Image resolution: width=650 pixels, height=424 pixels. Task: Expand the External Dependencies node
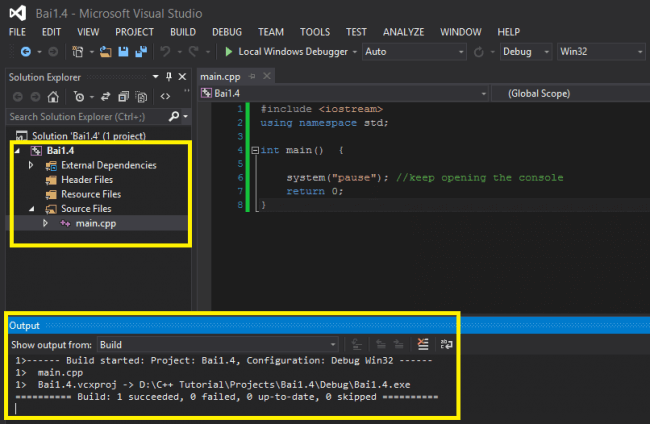coord(31,165)
